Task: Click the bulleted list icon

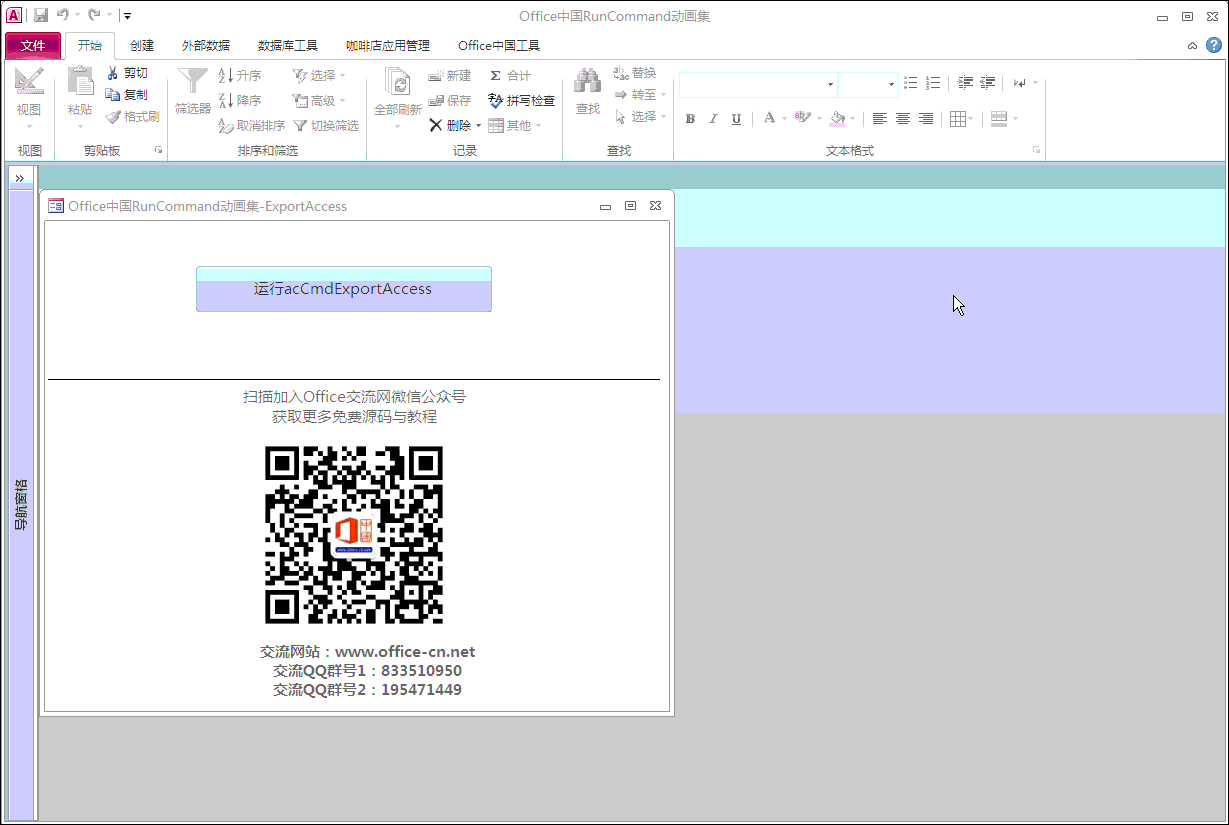Action: click(910, 84)
